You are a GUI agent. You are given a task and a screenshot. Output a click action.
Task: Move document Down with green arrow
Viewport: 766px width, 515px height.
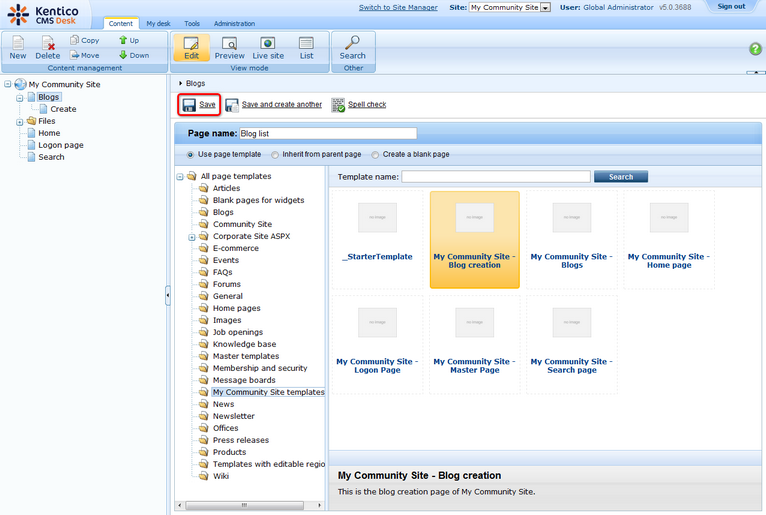(x=123, y=55)
